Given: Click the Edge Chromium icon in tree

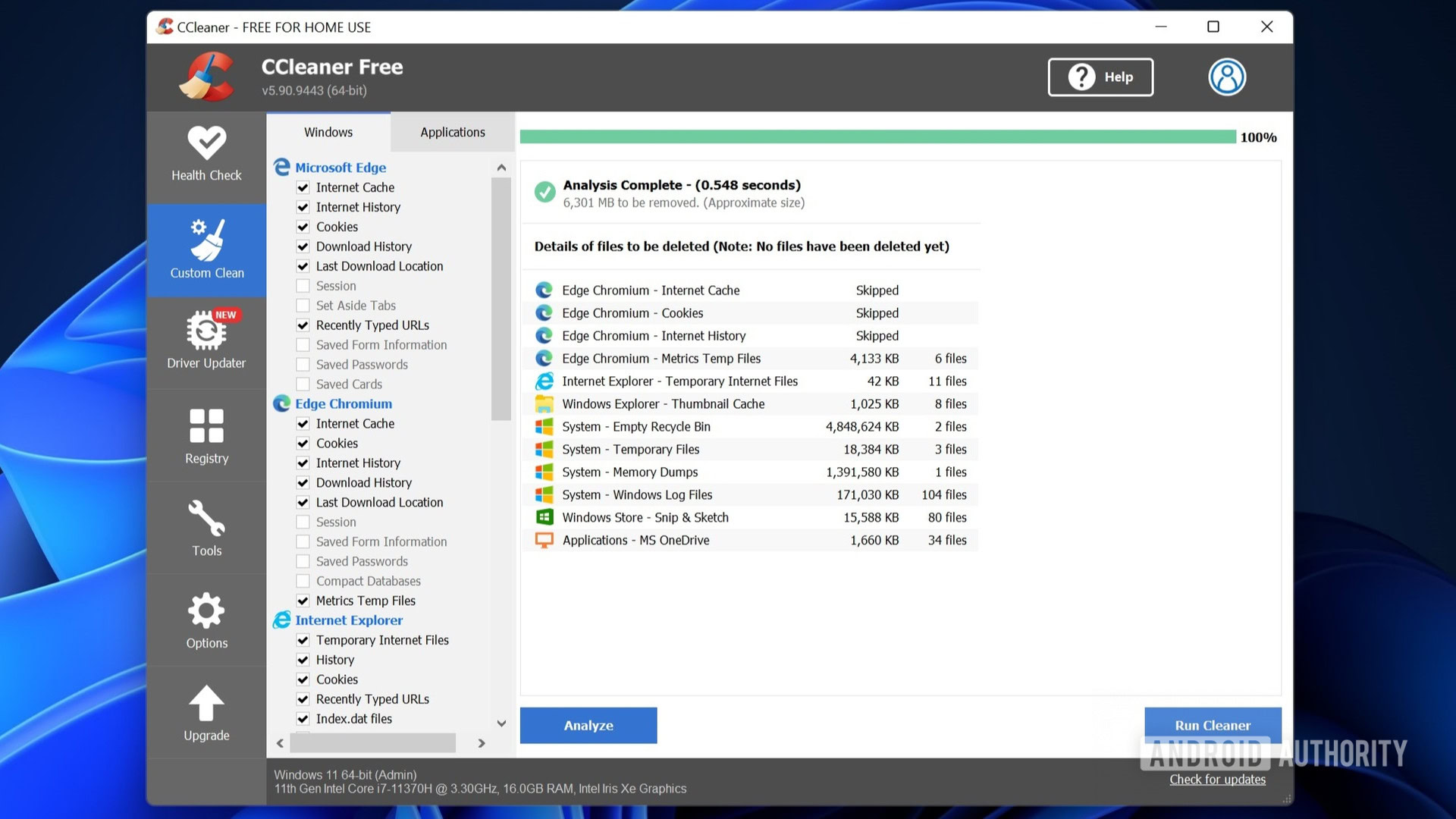Looking at the screenshot, I should [282, 403].
